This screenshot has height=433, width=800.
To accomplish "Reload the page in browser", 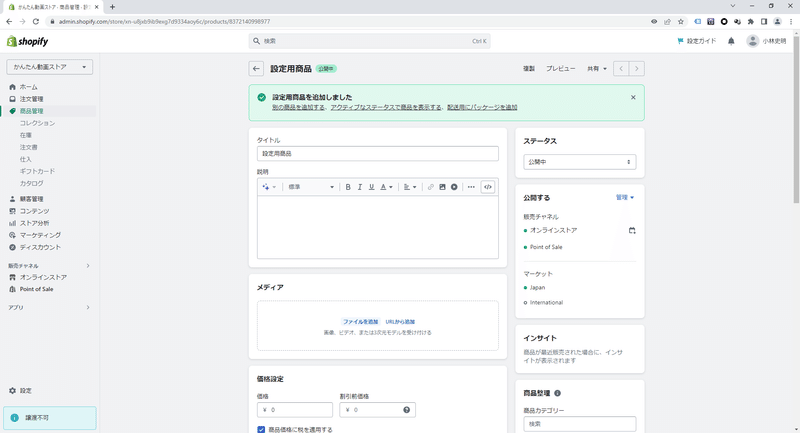I will pos(36,21).
